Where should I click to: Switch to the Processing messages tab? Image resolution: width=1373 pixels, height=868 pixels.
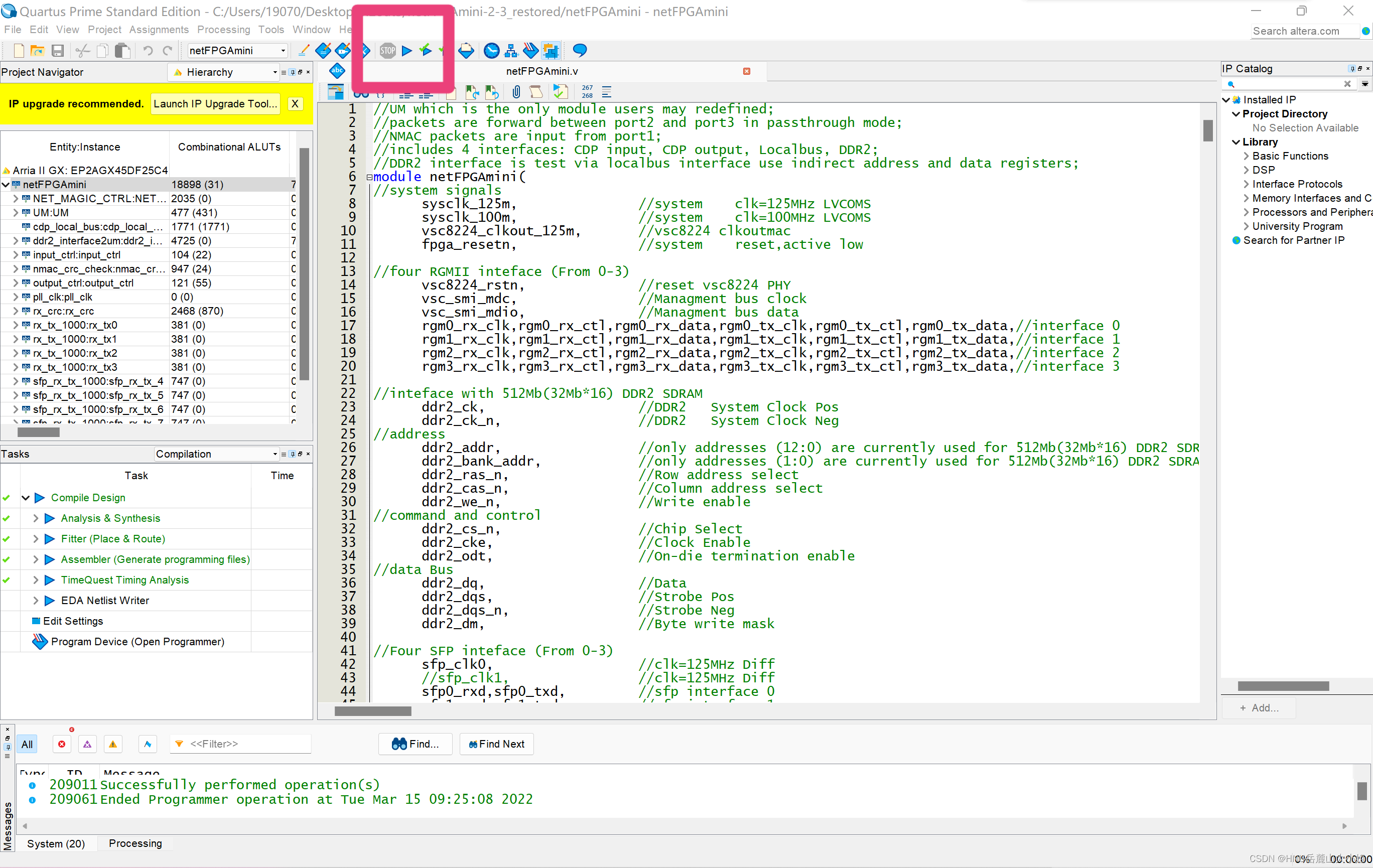[x=135, y=843]
